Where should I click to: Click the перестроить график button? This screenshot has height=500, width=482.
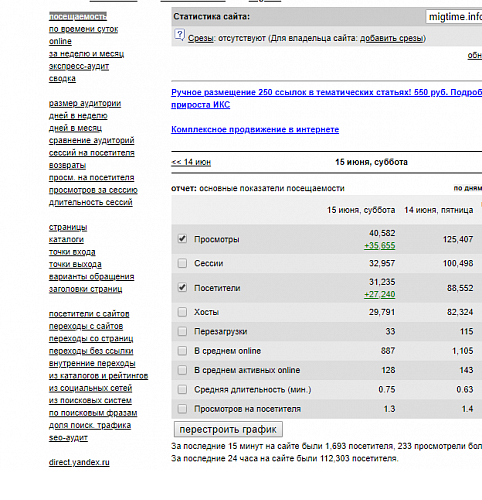tap(228, 429)
